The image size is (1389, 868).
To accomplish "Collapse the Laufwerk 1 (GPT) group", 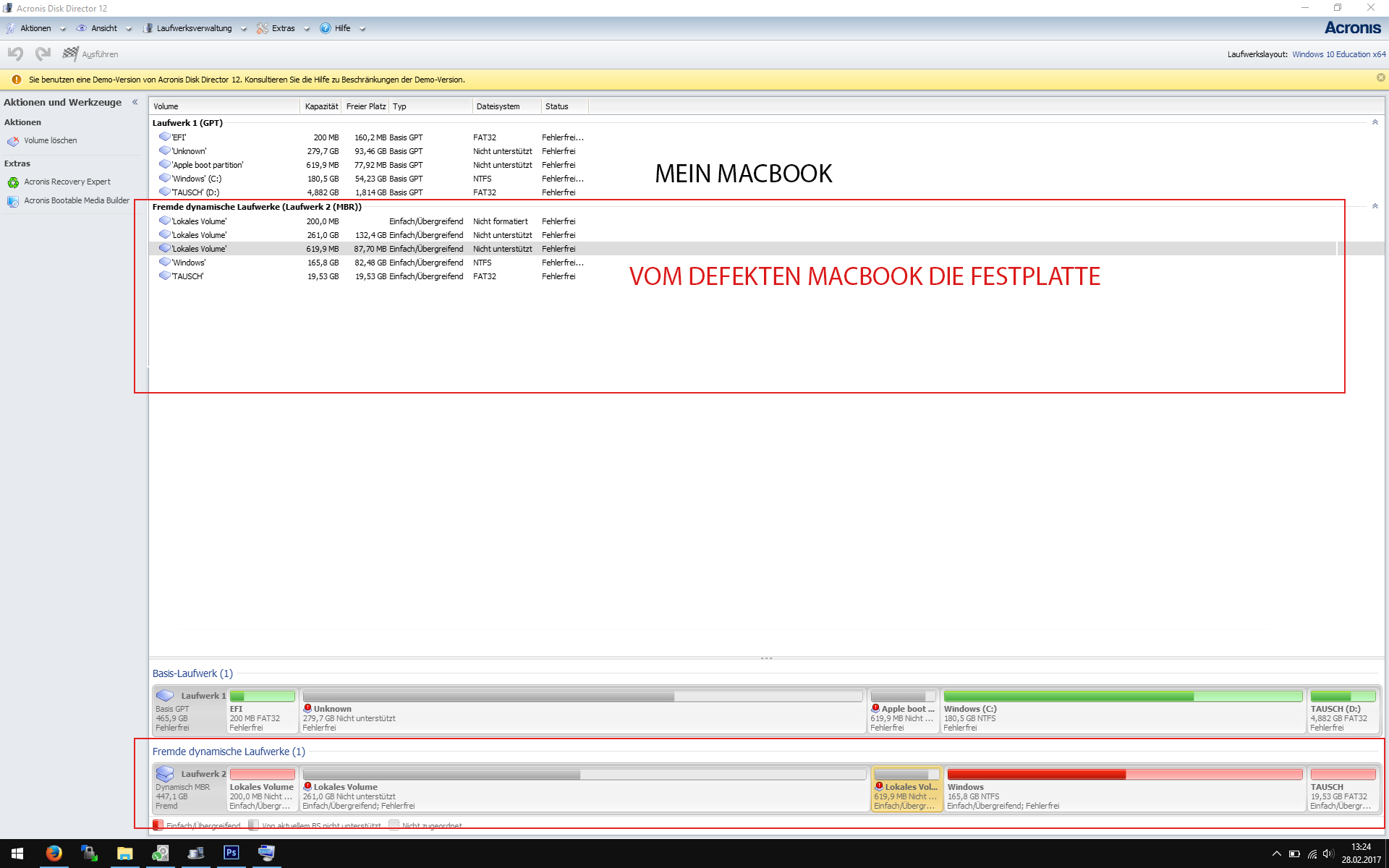I will pos(1375,122).
